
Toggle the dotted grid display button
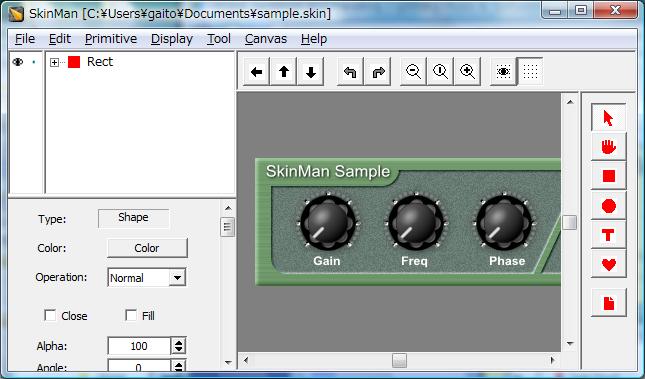tap(530, 72)
